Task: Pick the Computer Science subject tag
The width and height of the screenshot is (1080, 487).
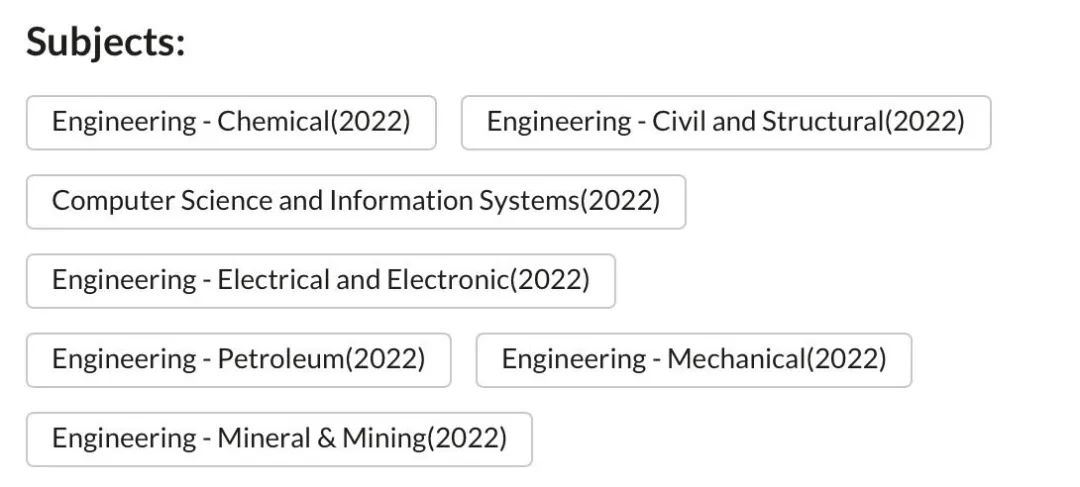Action: point(356,201)
